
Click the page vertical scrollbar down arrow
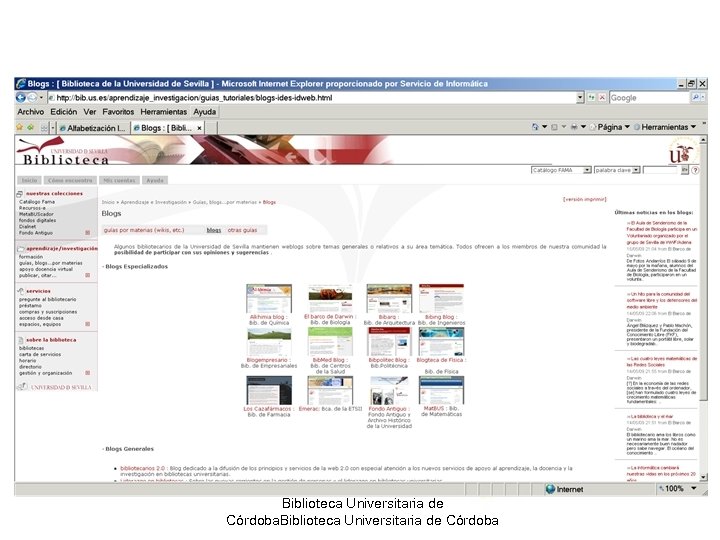[703, 478]
